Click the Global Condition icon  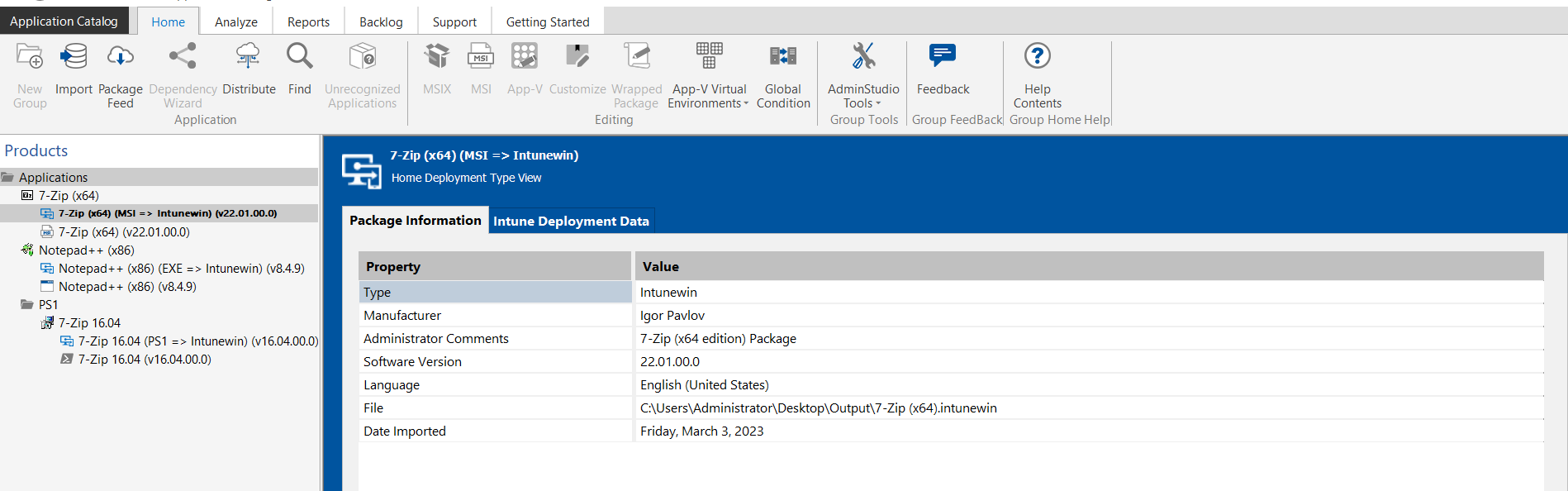(782, 58)
